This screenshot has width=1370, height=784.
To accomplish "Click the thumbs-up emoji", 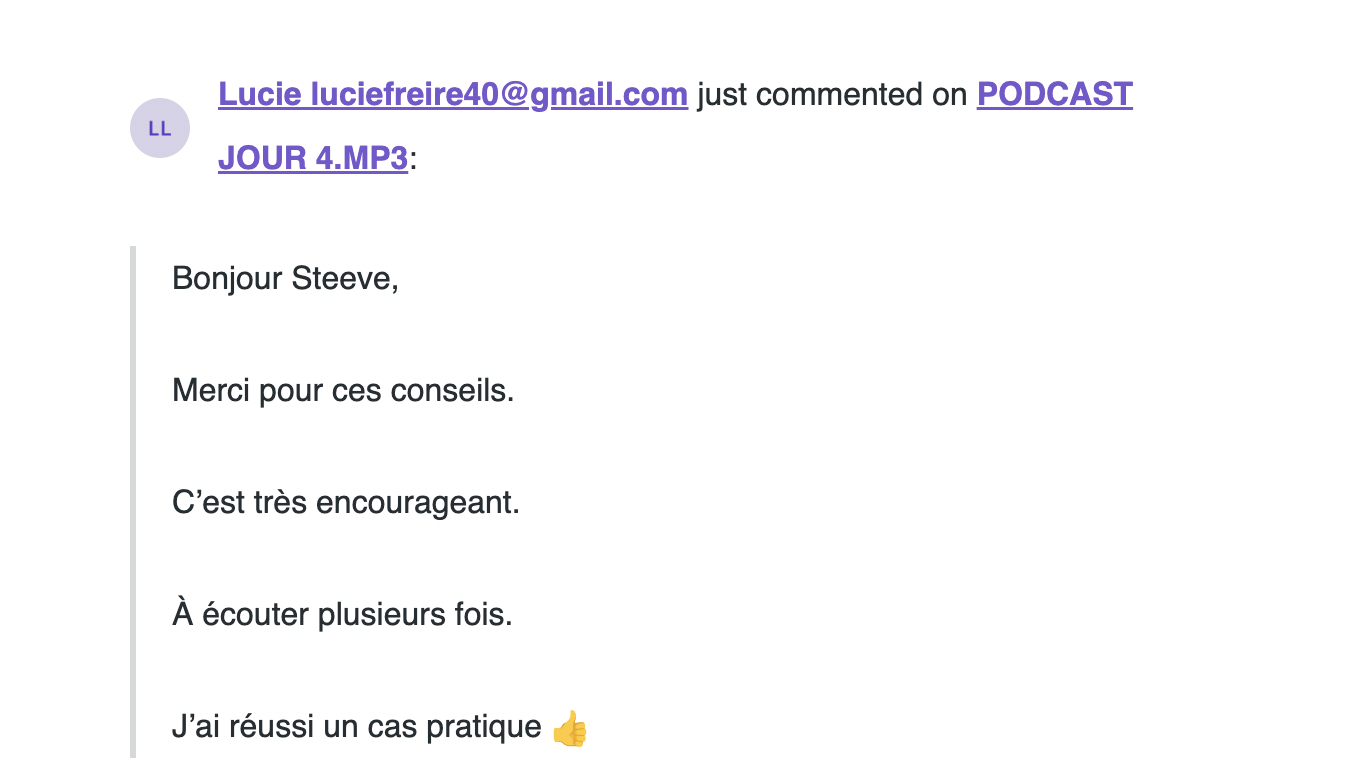I will coord(569,729).
